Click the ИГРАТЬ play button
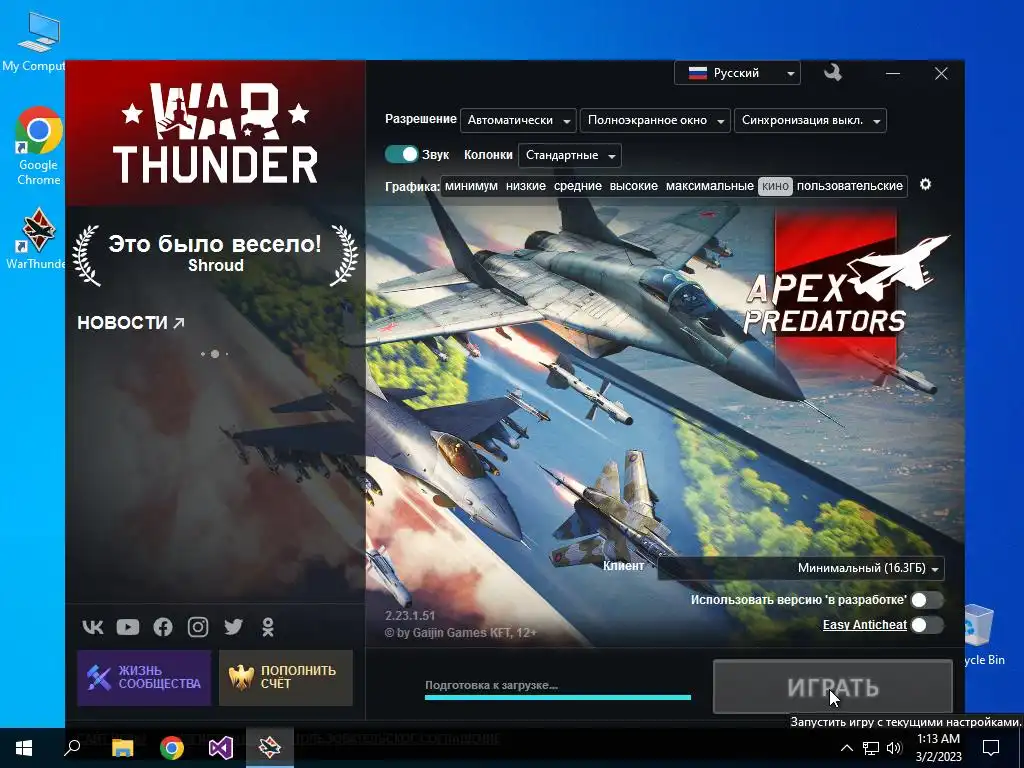 833,686
